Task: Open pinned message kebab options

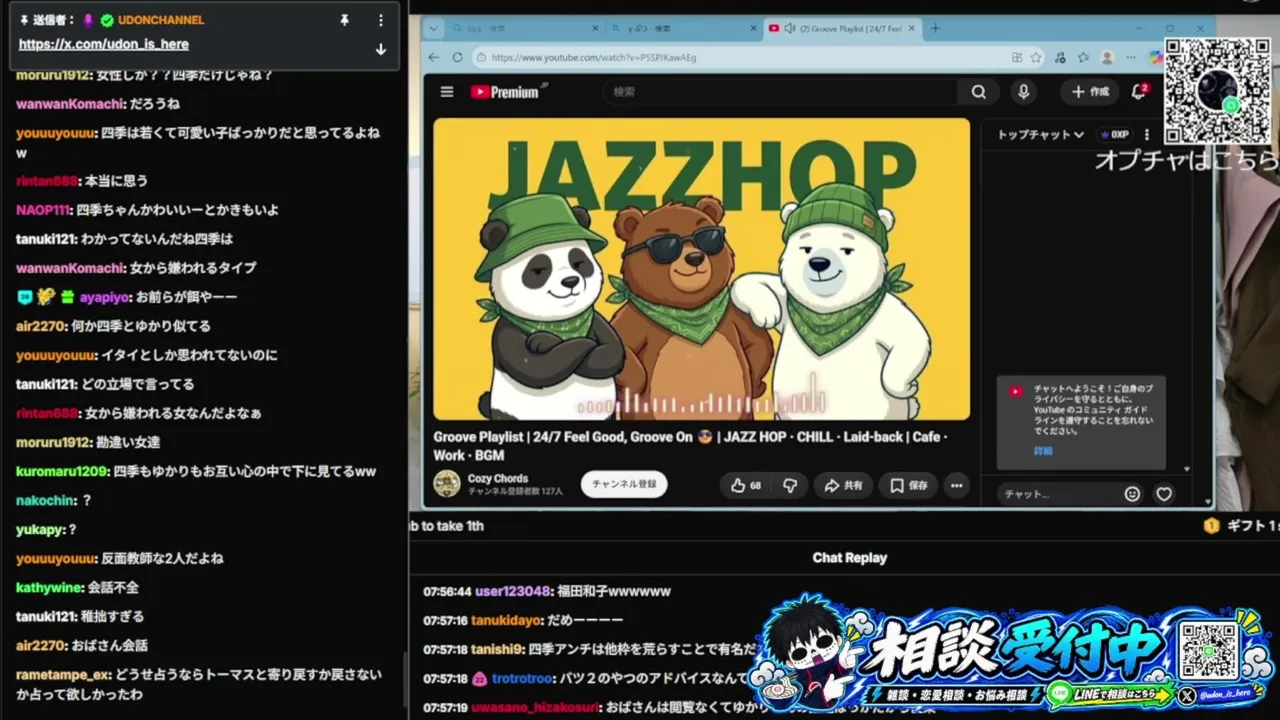Action: (x=380, y=20)
